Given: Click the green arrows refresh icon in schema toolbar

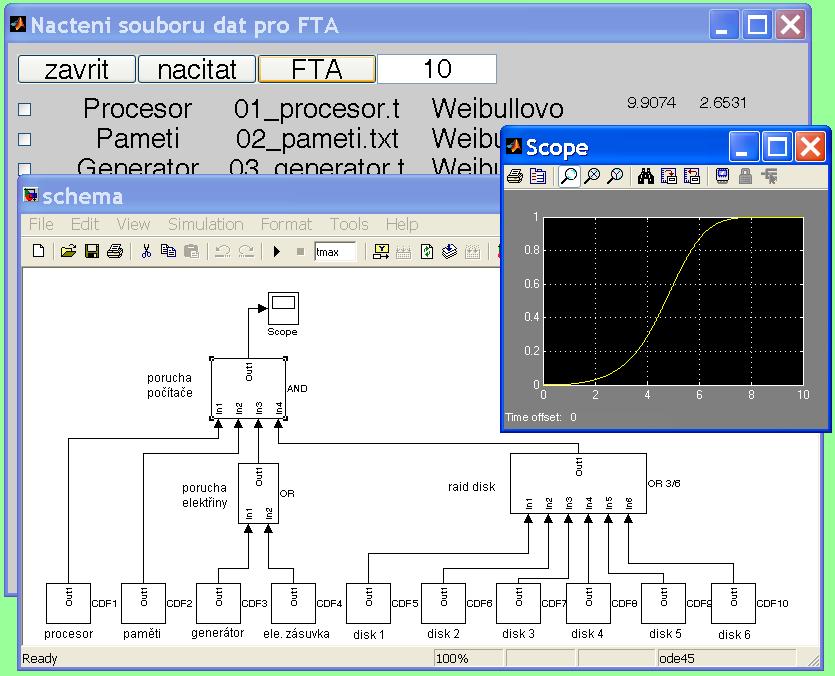Looking at the screenshot, I should (x=427, y=251).
